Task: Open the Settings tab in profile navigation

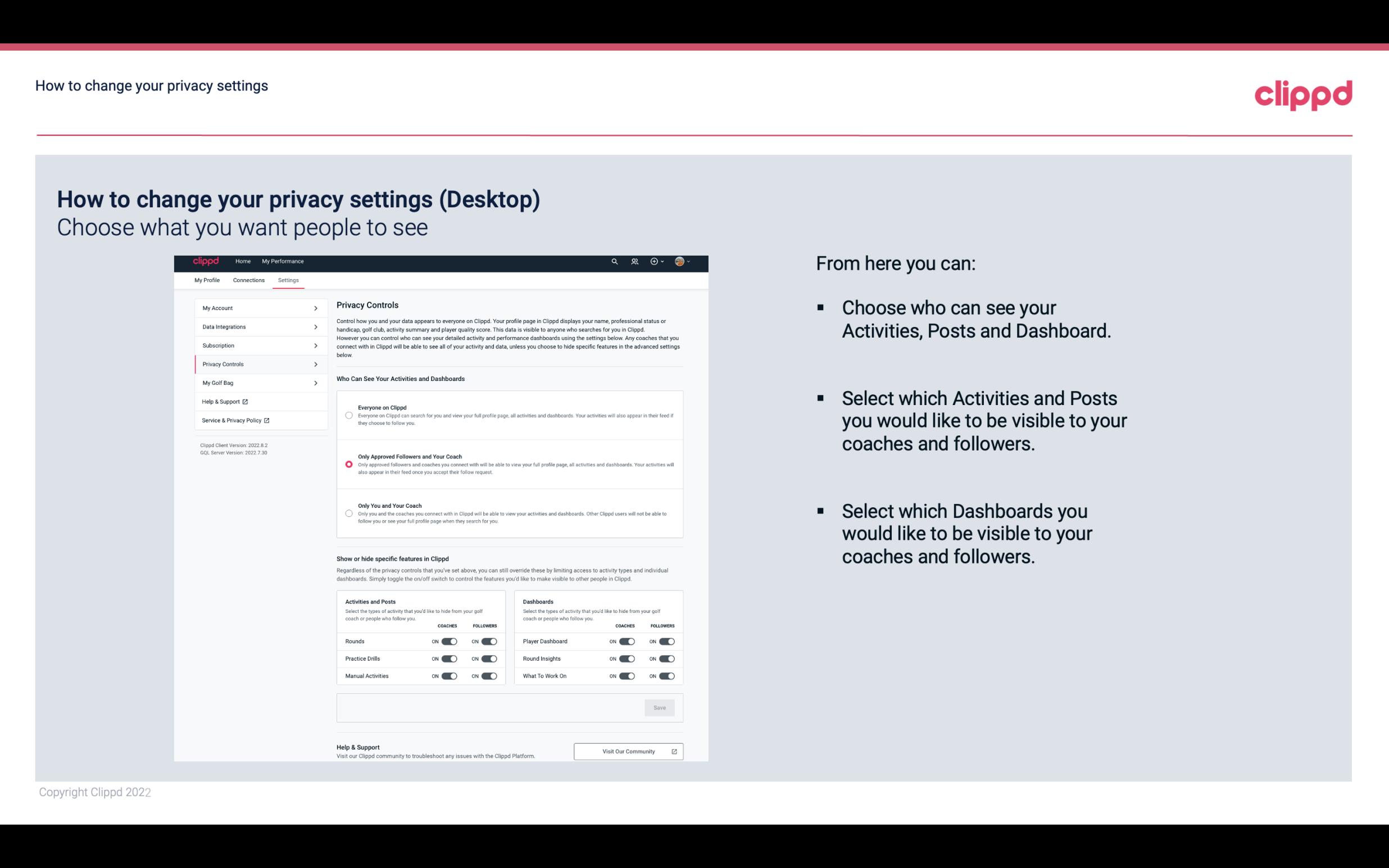Action: pos(289,280)
